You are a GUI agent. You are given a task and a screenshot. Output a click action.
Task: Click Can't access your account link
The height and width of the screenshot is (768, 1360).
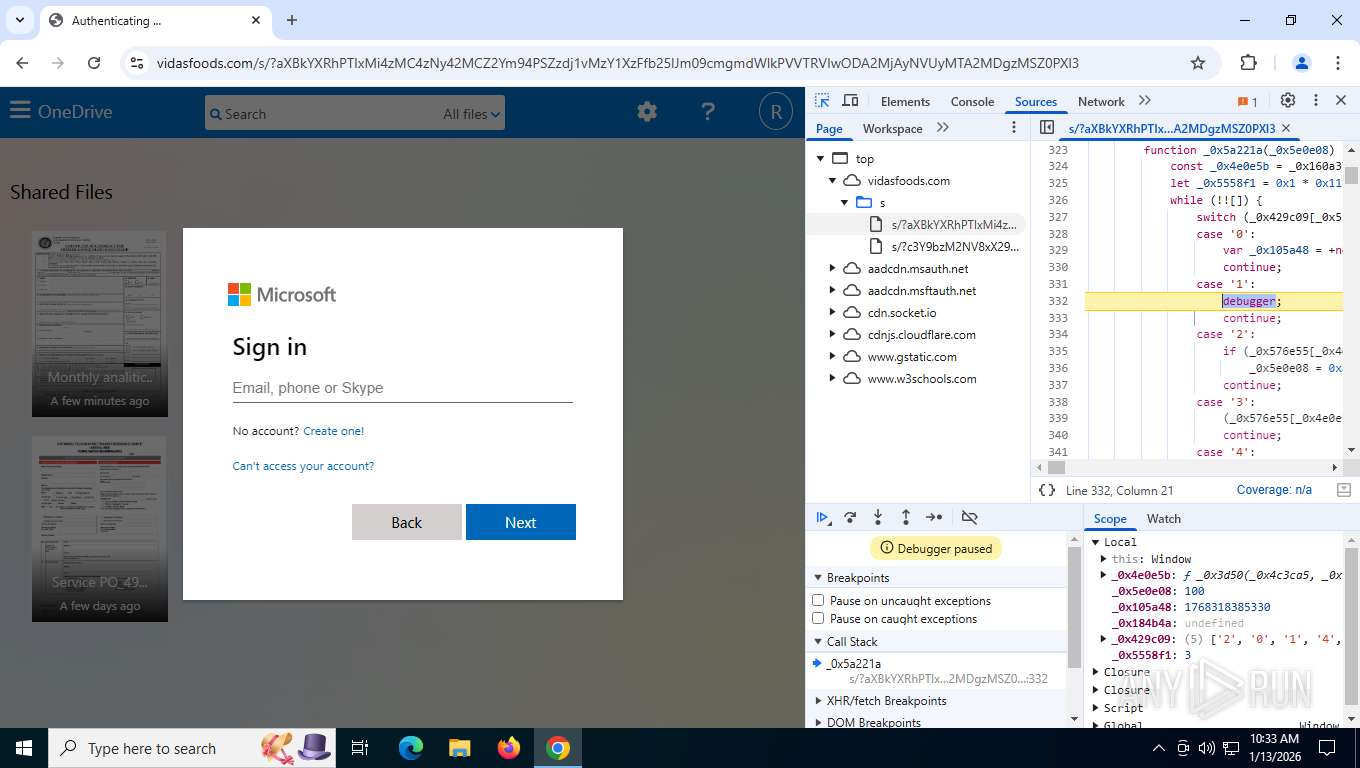tap(303, 466)
